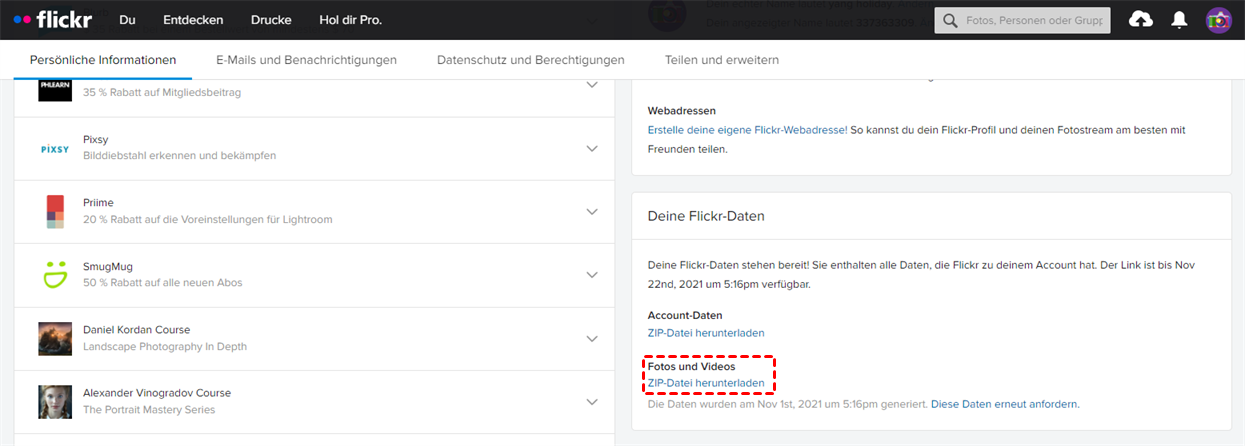Click the SmugMug smiley logo
This screenshot has width=1245, height=446.
pyautogui.click(x=54, y=274)
